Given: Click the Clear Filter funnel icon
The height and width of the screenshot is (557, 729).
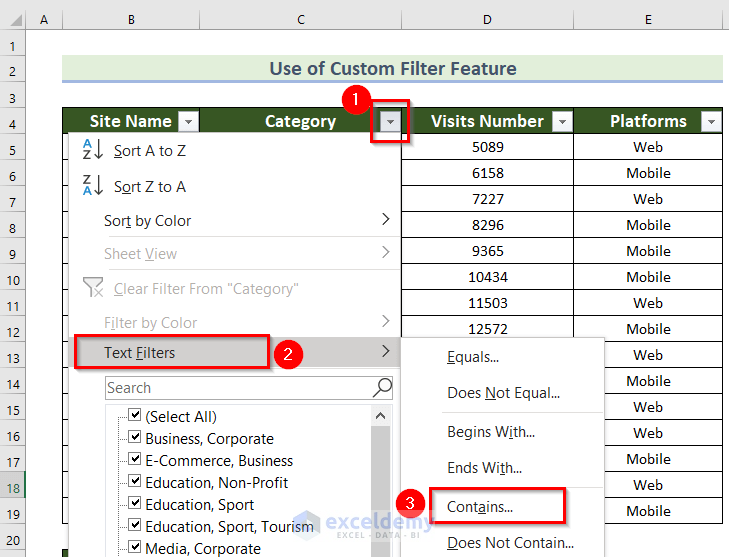Looking at the screenshot, I should 93,288.
